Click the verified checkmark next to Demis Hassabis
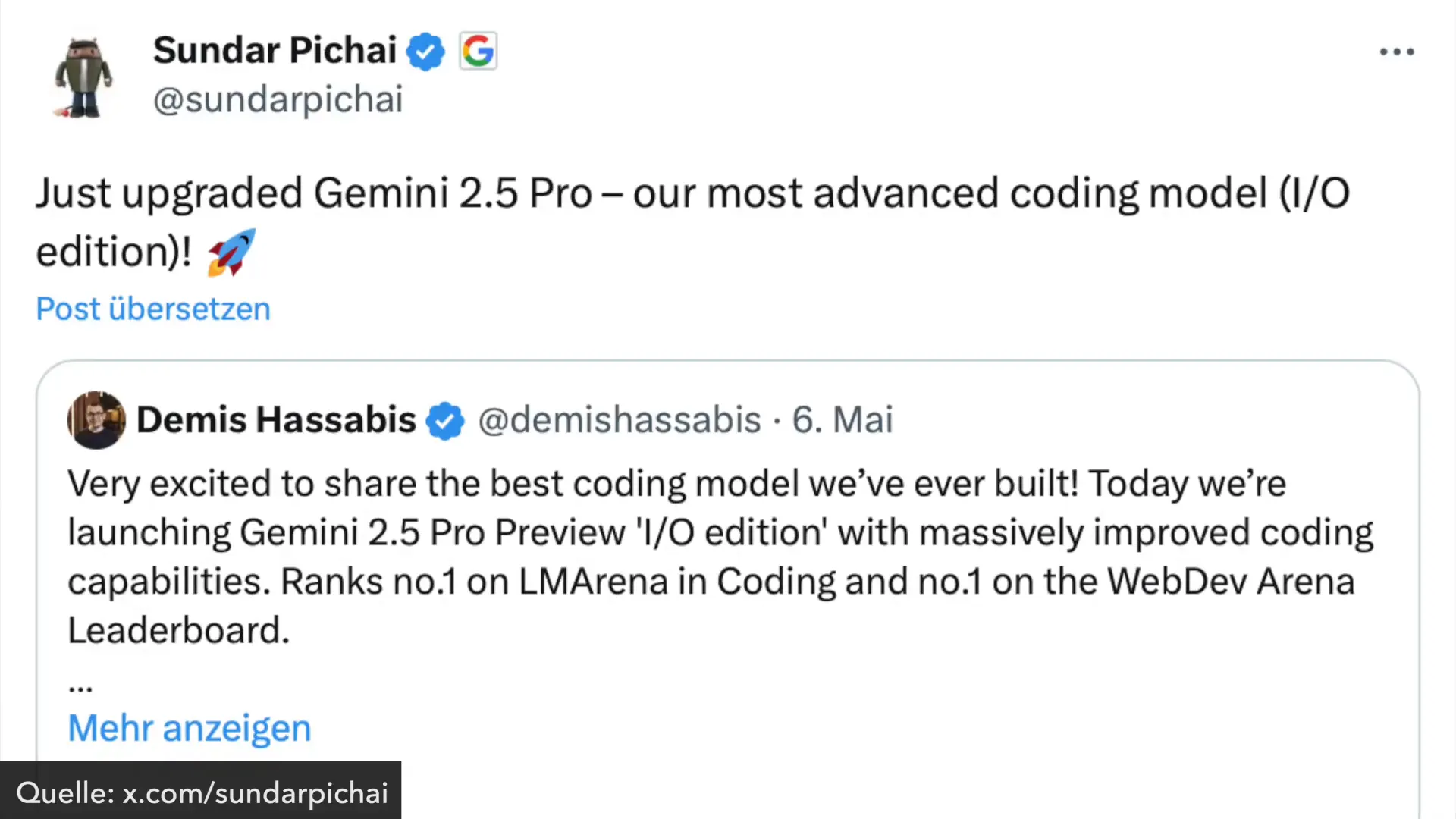Image resolution: width=1456 pixels, height=819 pixels. tap(445, 420)
